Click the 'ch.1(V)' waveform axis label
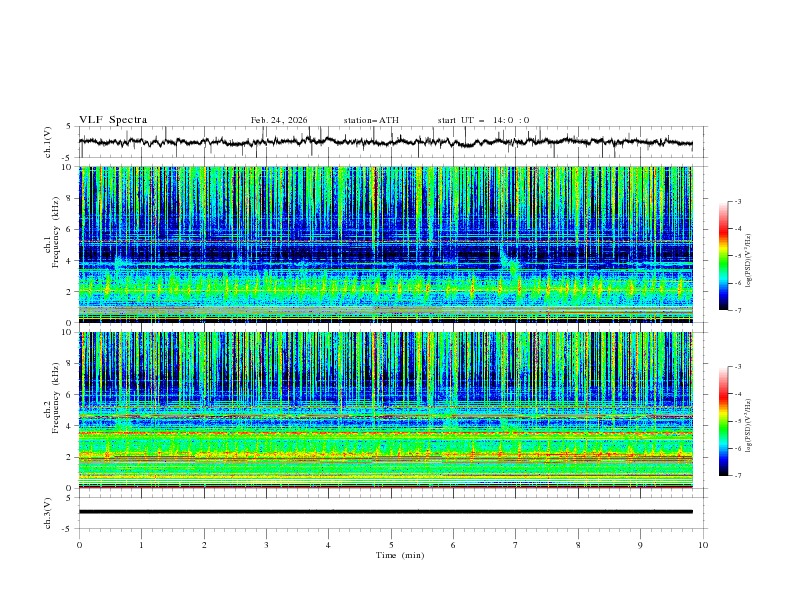Screen dimensions: 792x612 tap(48, 142)
